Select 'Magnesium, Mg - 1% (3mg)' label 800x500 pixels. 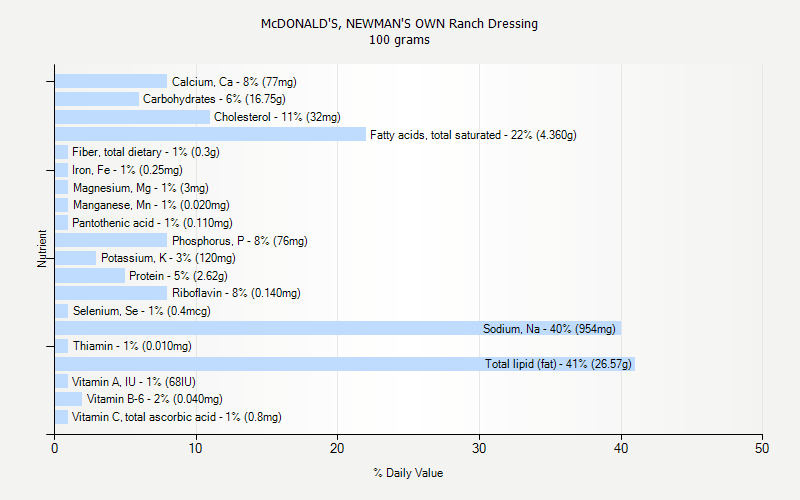coord(141,188)
